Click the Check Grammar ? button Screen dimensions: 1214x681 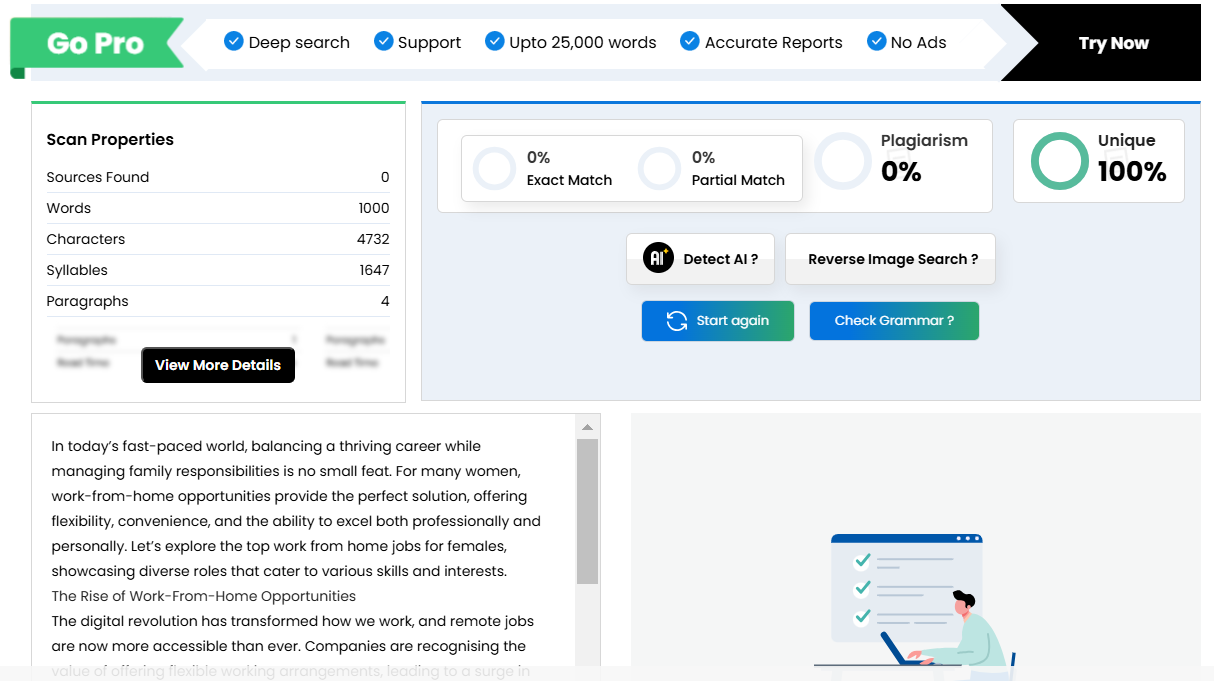click(x=894, y=321)
